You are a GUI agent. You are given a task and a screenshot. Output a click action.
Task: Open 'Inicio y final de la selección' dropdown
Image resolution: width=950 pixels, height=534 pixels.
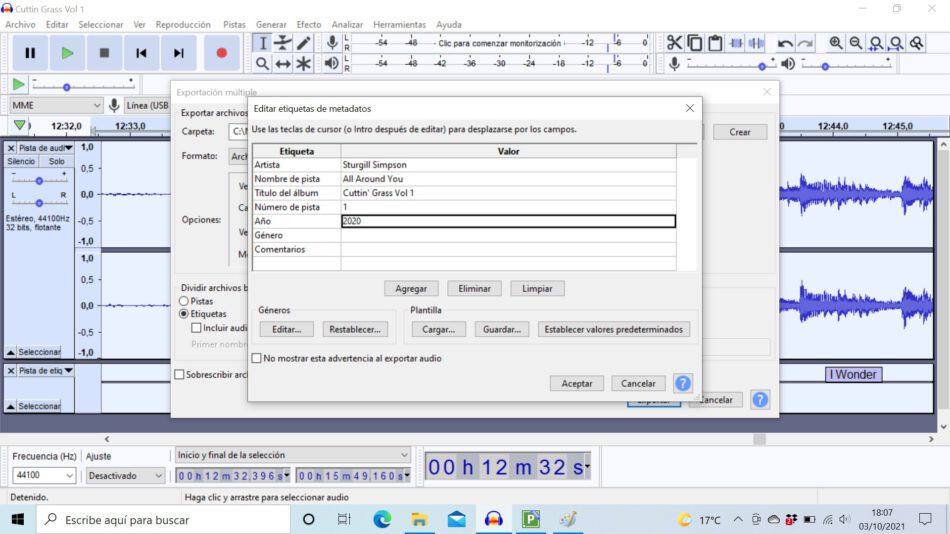point(293,455)
